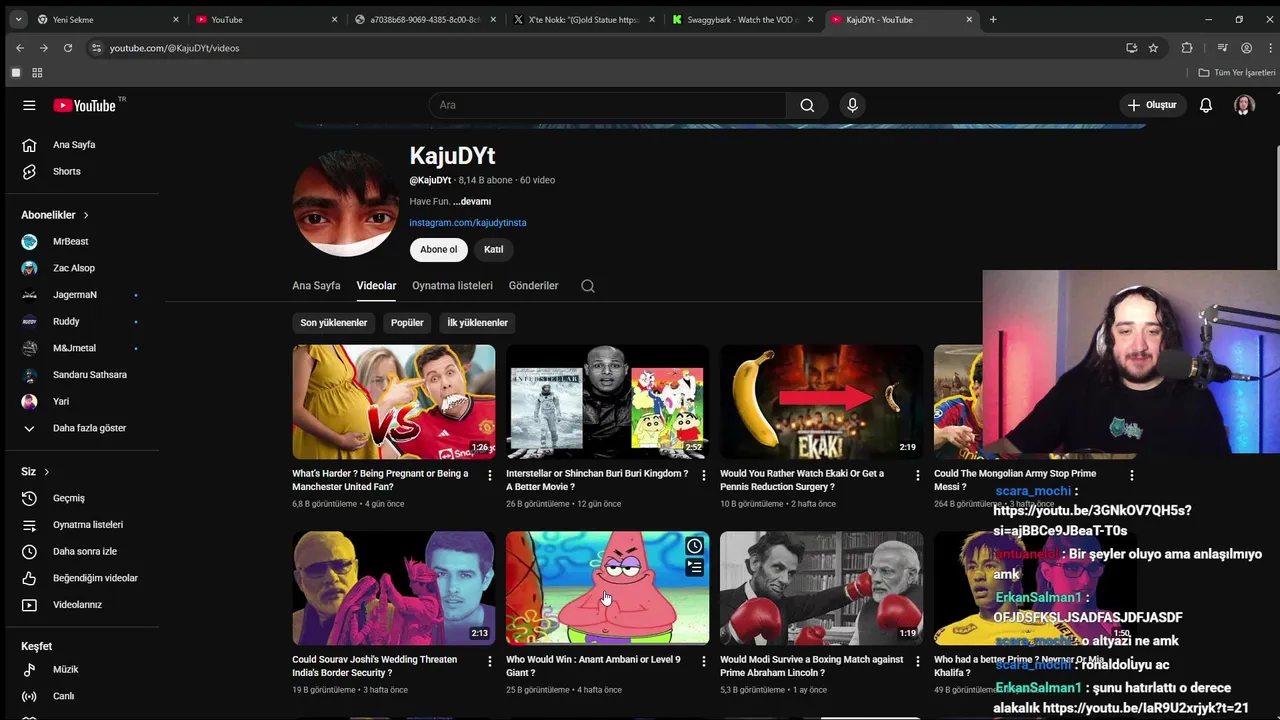
Task: Open browser extensions puzzle icon
Action: pyautogui.click(x=1187, y=48)
